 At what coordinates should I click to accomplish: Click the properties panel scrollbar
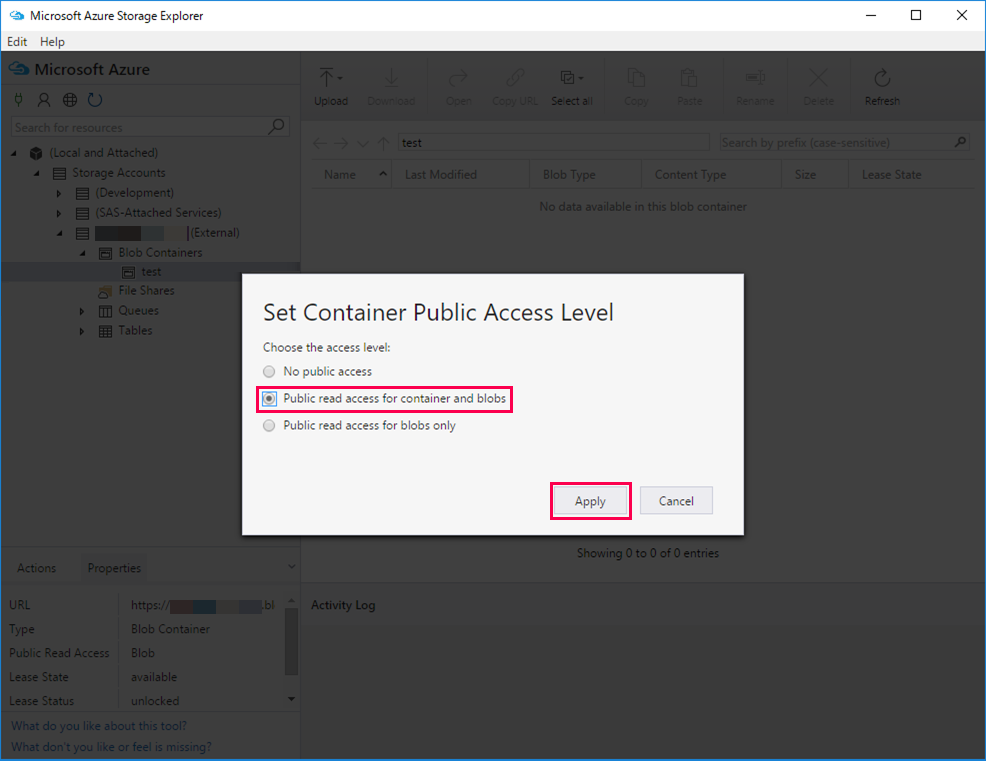click(291, 642)
